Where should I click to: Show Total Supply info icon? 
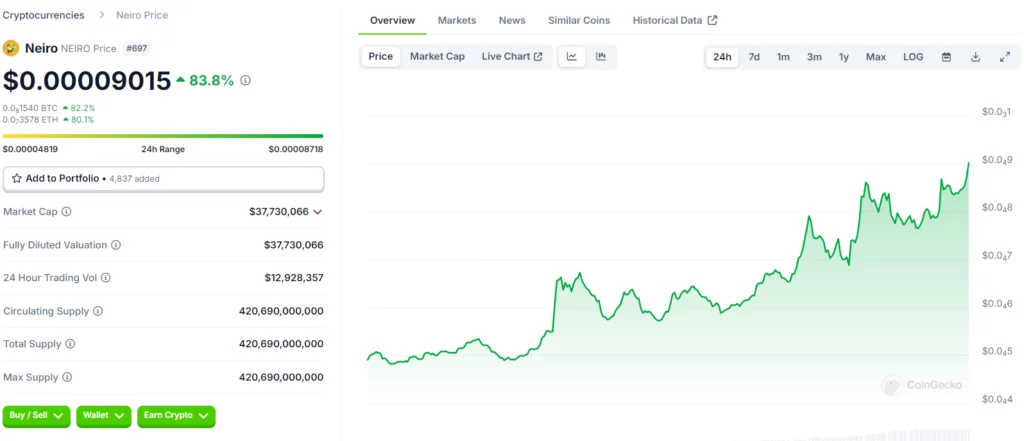tap(70, 344)
